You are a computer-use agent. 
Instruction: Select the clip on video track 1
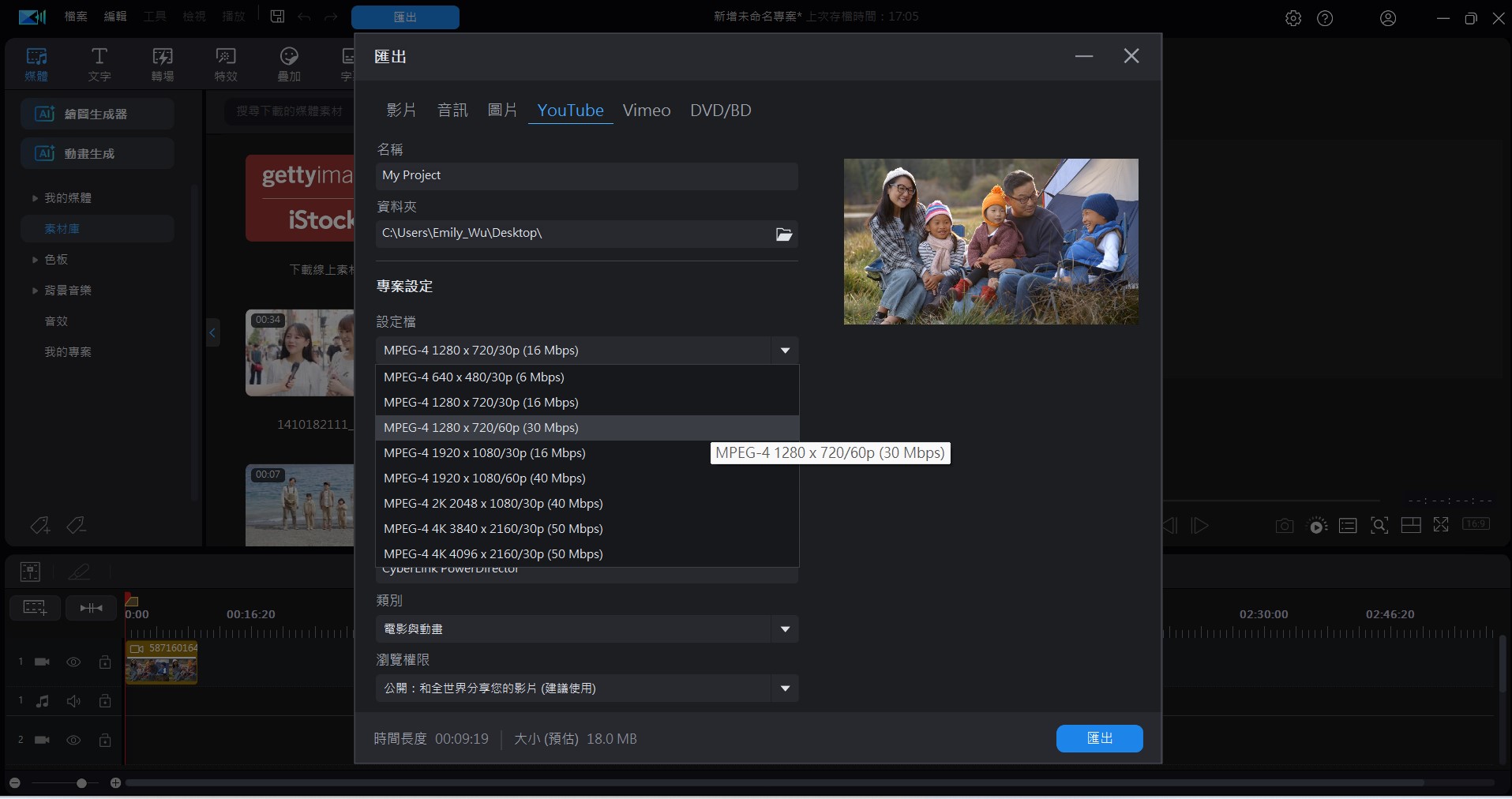161,662
